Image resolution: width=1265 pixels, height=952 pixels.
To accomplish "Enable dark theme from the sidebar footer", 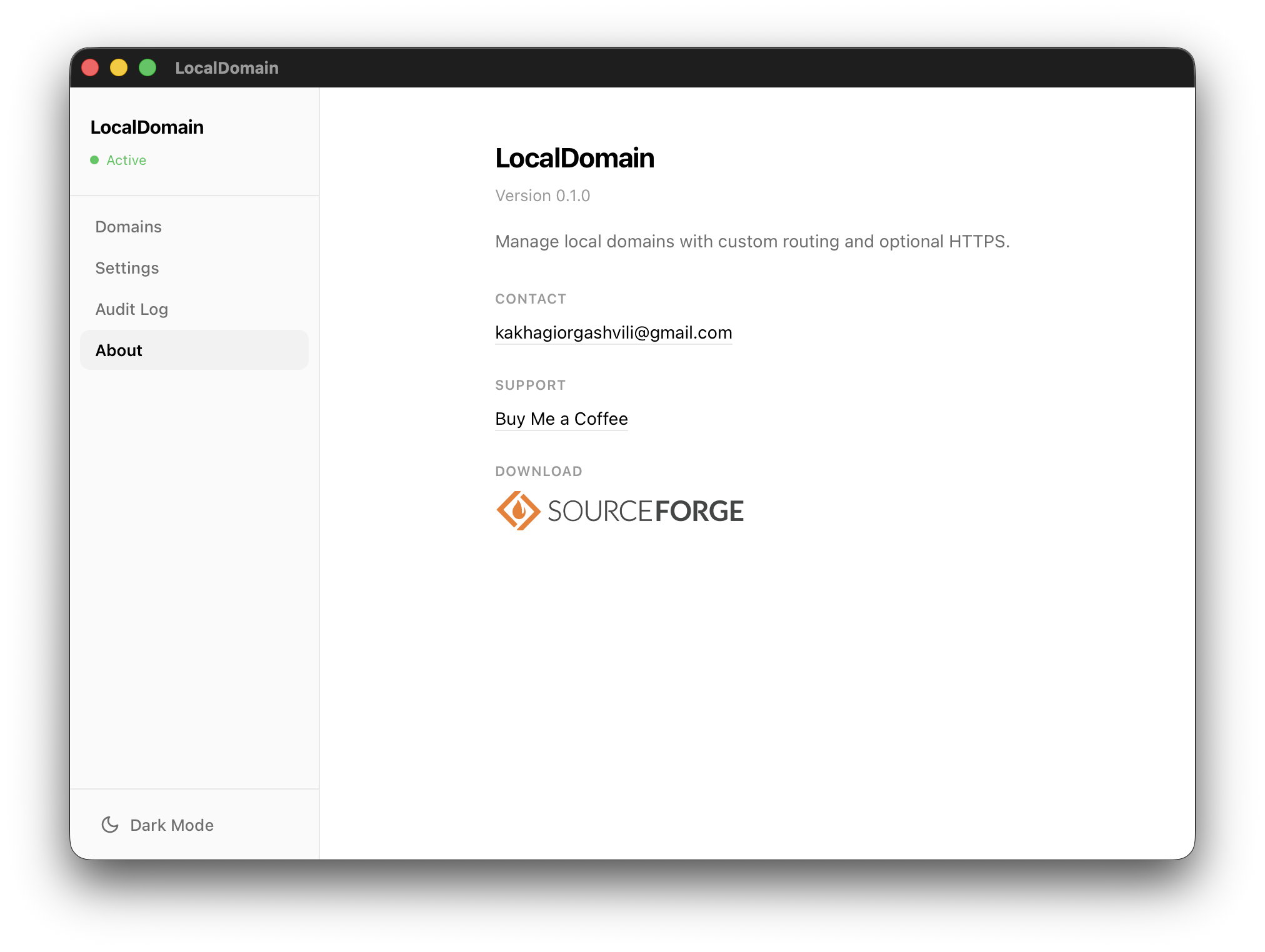I will pyautogui.click(x=156, y=825).
